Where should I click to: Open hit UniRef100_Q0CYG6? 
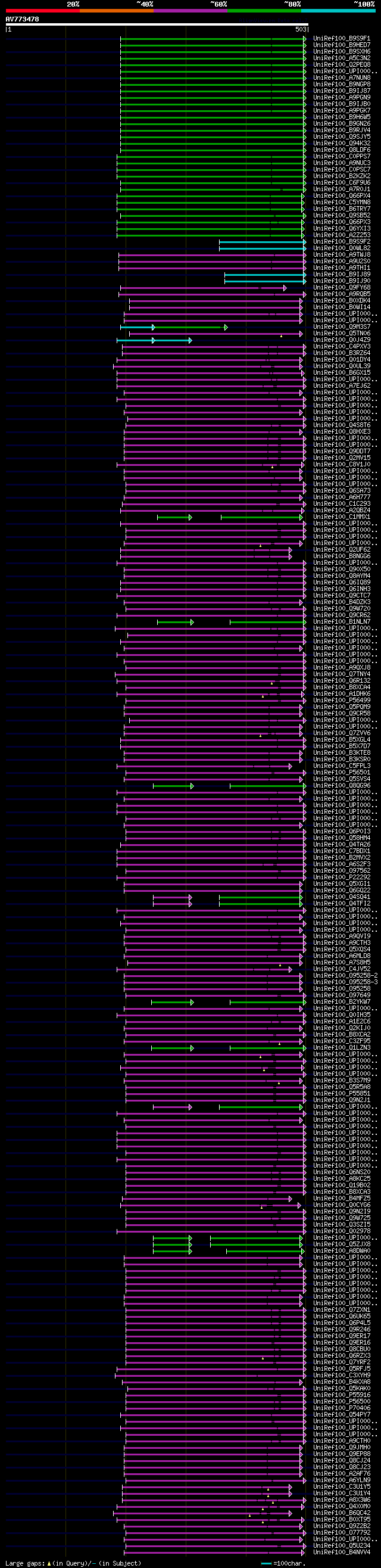click(x=342, y=1205)
